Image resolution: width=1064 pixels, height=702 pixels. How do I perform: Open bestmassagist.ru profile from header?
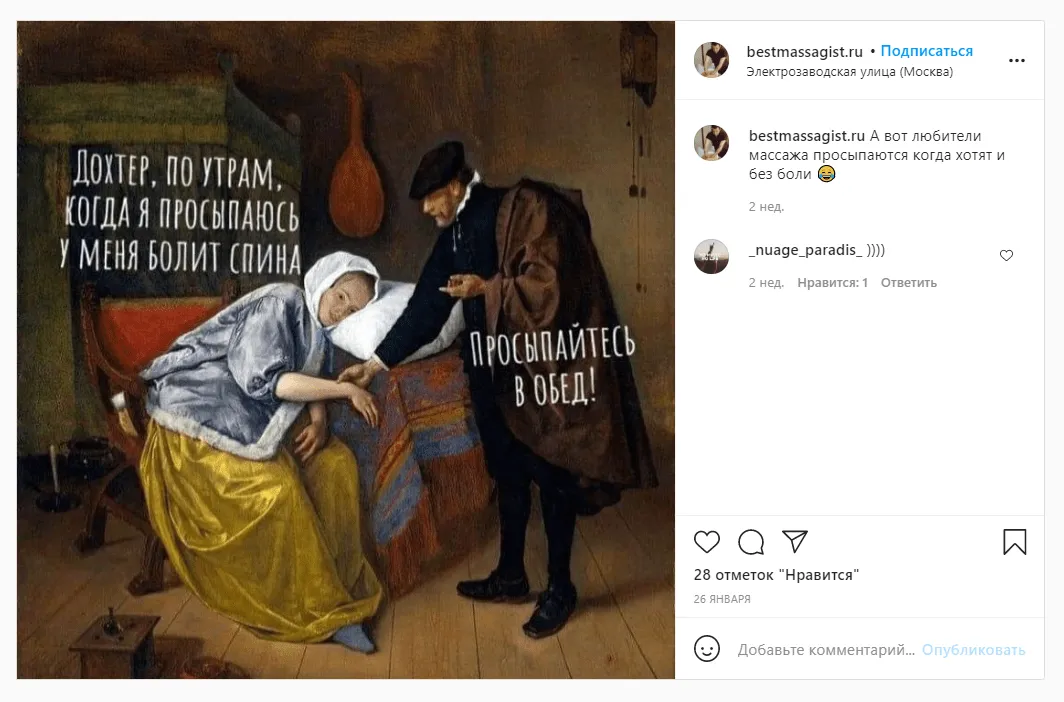[x=804, y=52]
